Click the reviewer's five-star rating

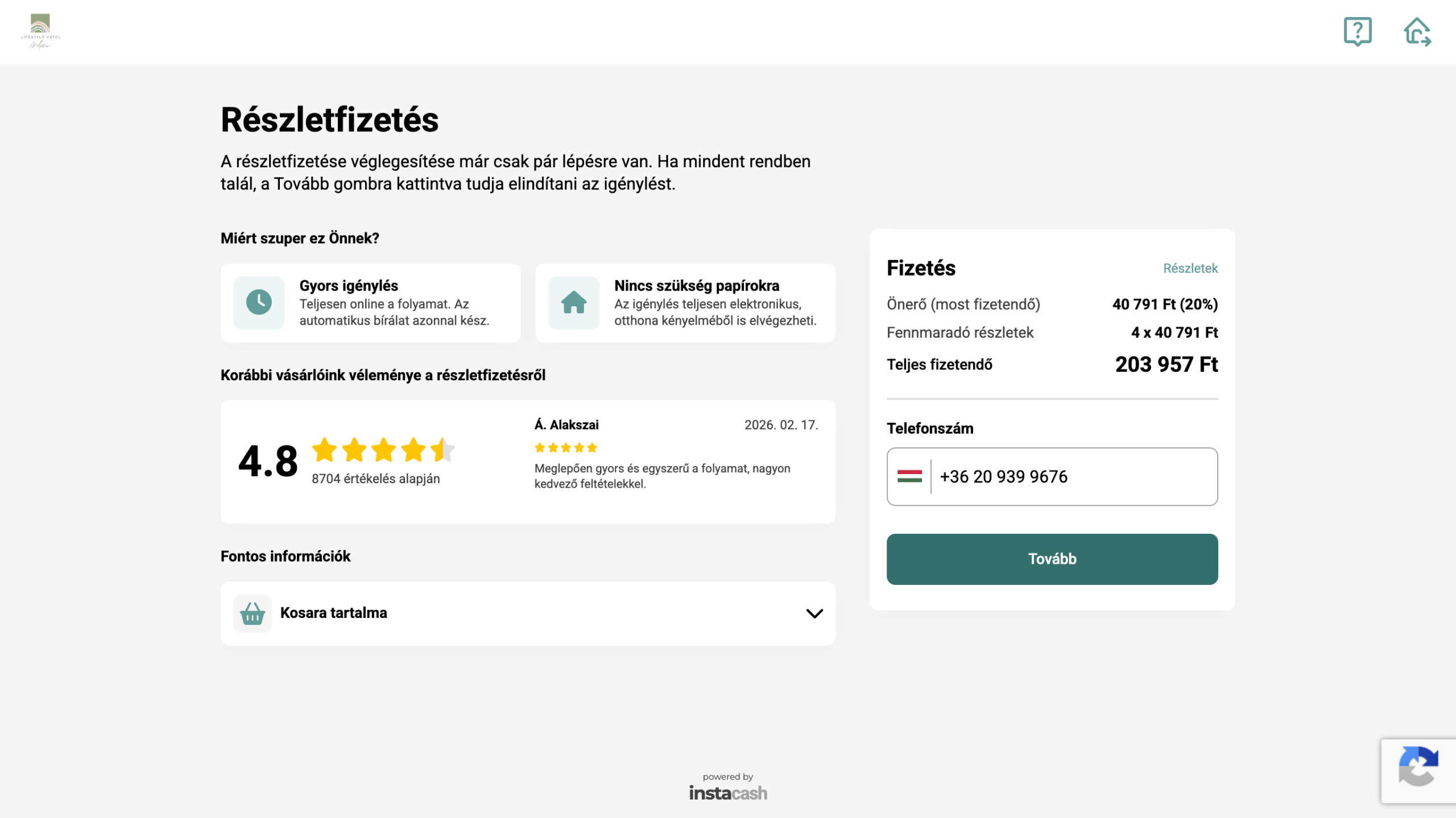[565, 448]
